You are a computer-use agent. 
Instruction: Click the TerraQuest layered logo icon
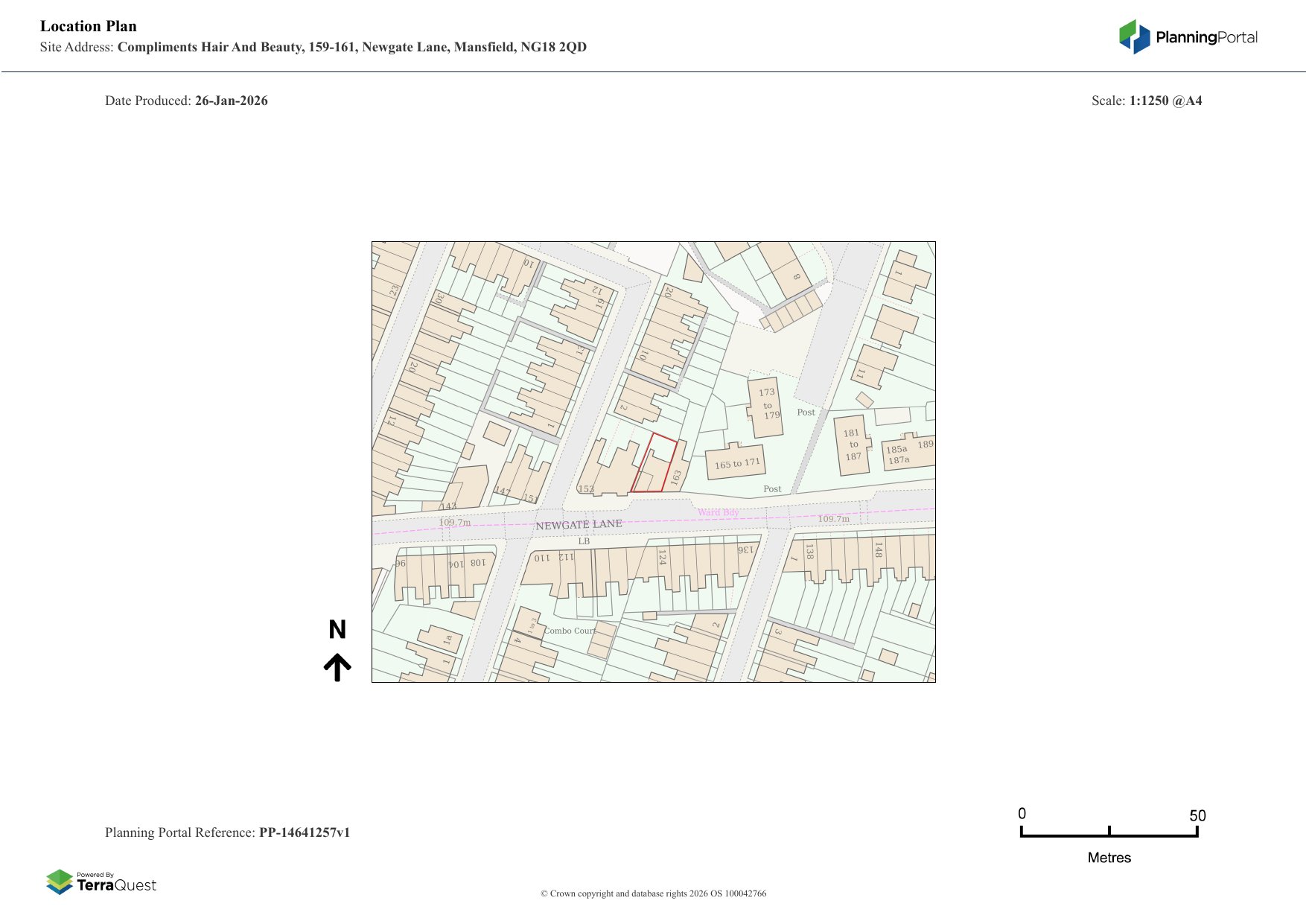click(x=60, y=882)
